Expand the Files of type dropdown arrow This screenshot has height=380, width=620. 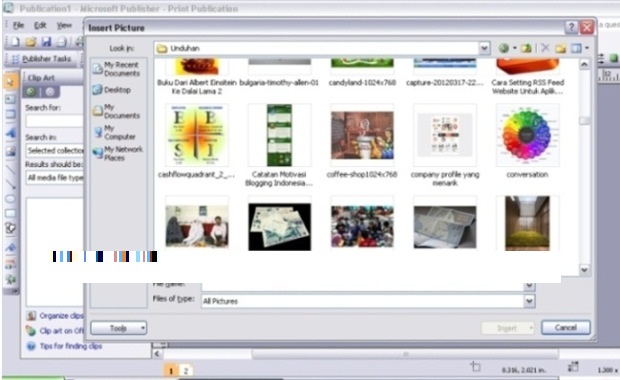click(x=529, y=301)
